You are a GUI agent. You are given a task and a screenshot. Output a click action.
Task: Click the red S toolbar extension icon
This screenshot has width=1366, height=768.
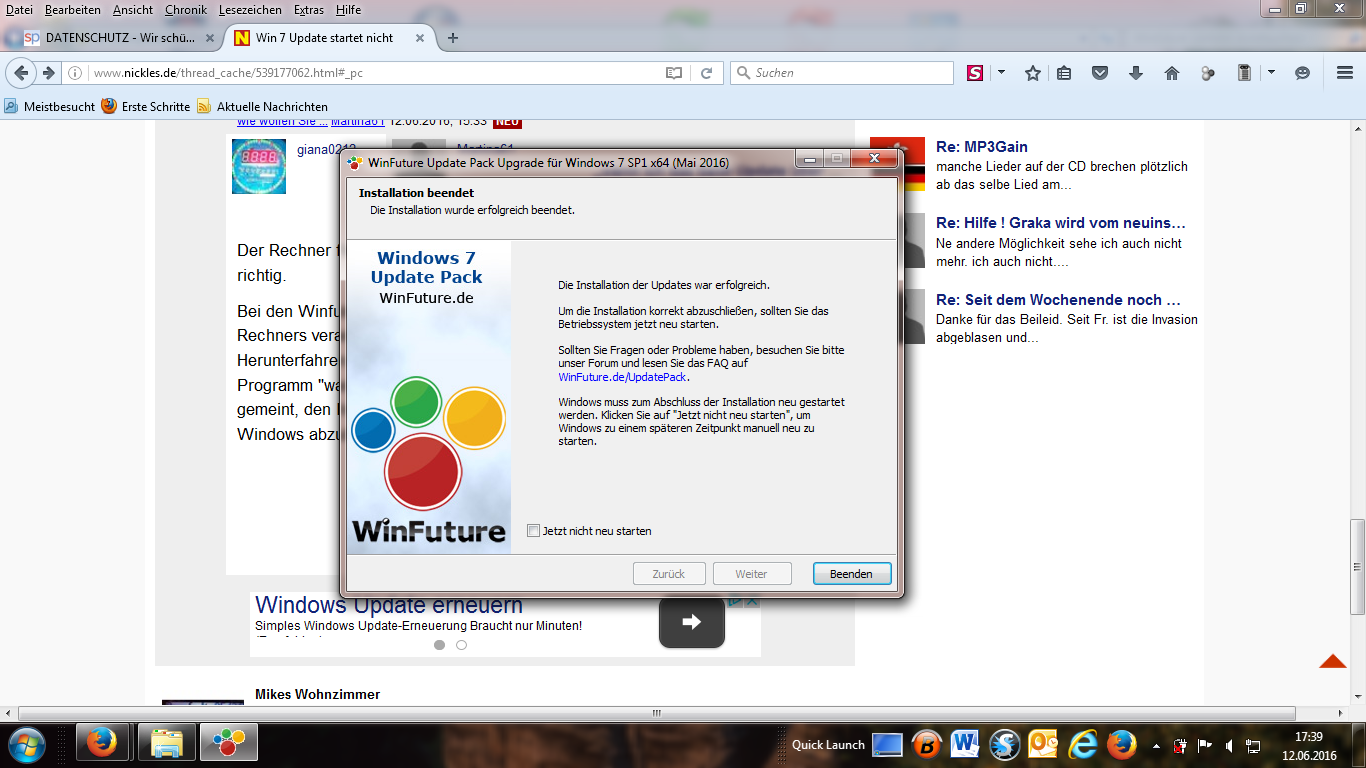coord(975,73)
